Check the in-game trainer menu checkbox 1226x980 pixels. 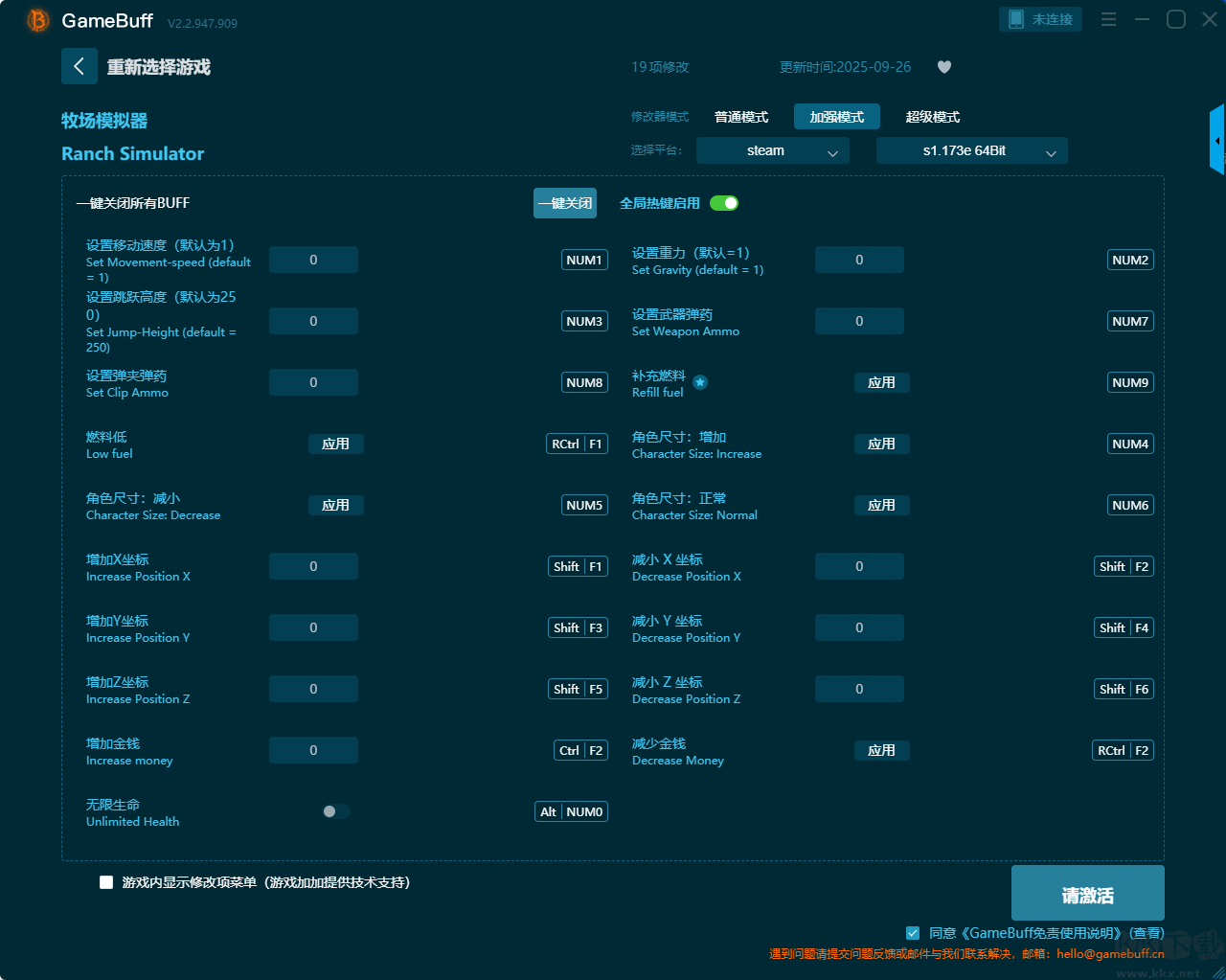click(106, 882)
